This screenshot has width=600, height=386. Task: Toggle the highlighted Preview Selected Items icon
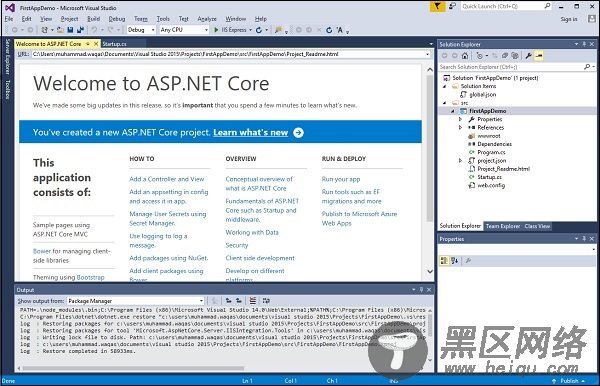pyautogui.click(x=539, y=56)
